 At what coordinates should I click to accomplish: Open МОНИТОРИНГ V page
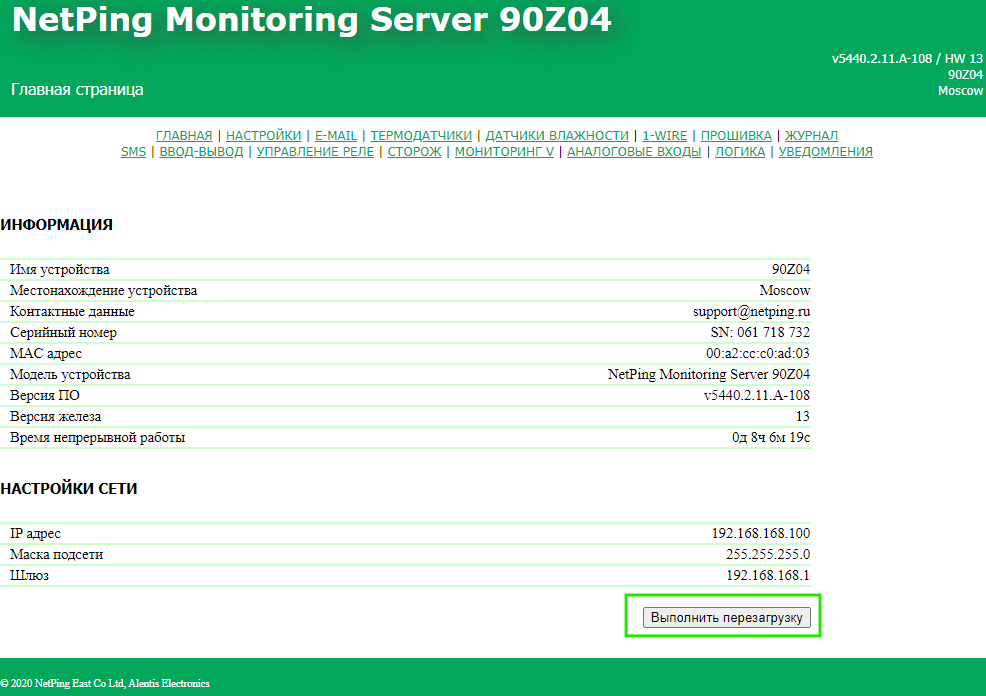[x=504, y=152]
